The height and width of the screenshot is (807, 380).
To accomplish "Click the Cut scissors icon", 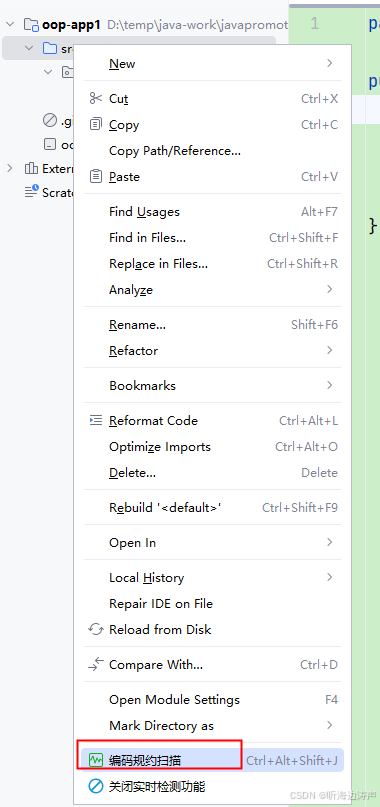I will [x=96, y=98].
